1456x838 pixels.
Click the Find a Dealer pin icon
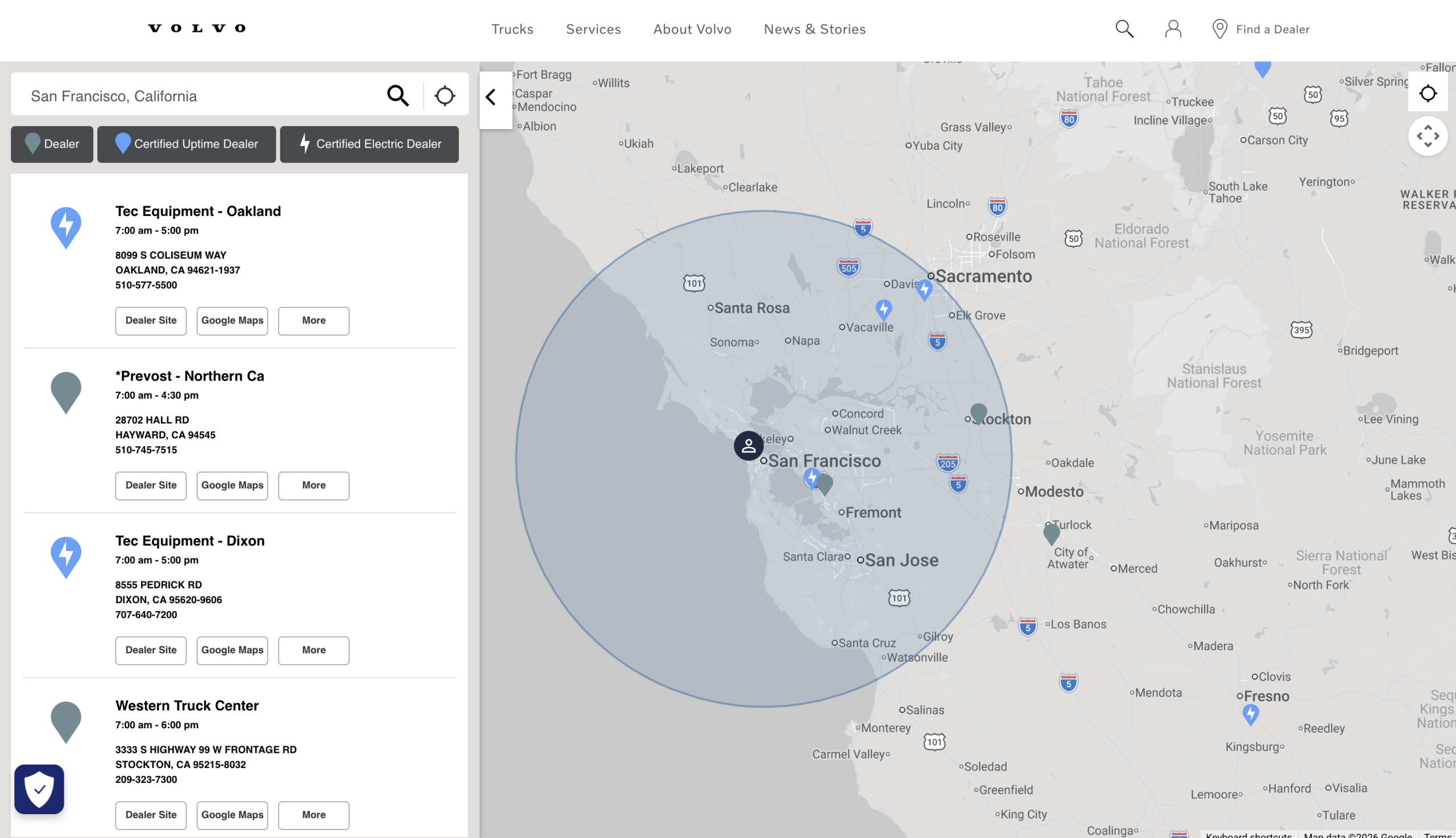[1219, 29]
